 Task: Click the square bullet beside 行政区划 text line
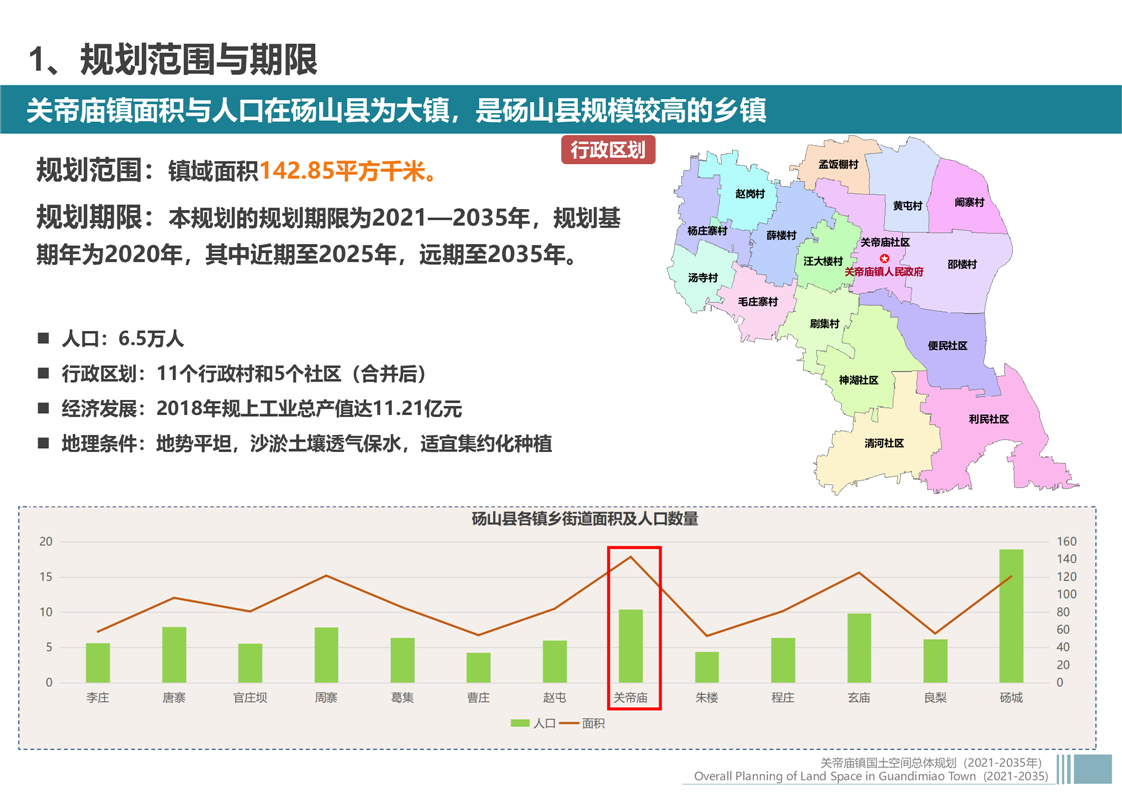pos(43,373)
